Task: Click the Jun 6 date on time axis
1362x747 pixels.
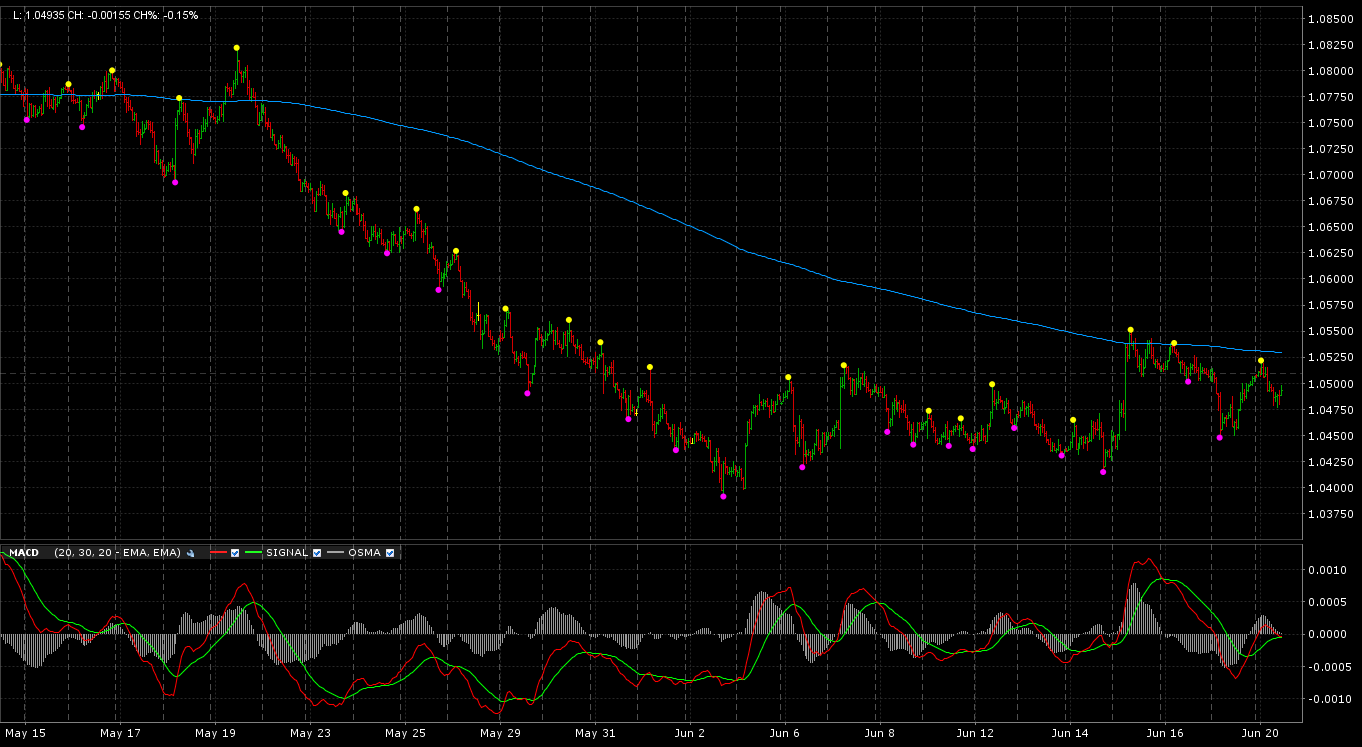Action: click(785, 733)
